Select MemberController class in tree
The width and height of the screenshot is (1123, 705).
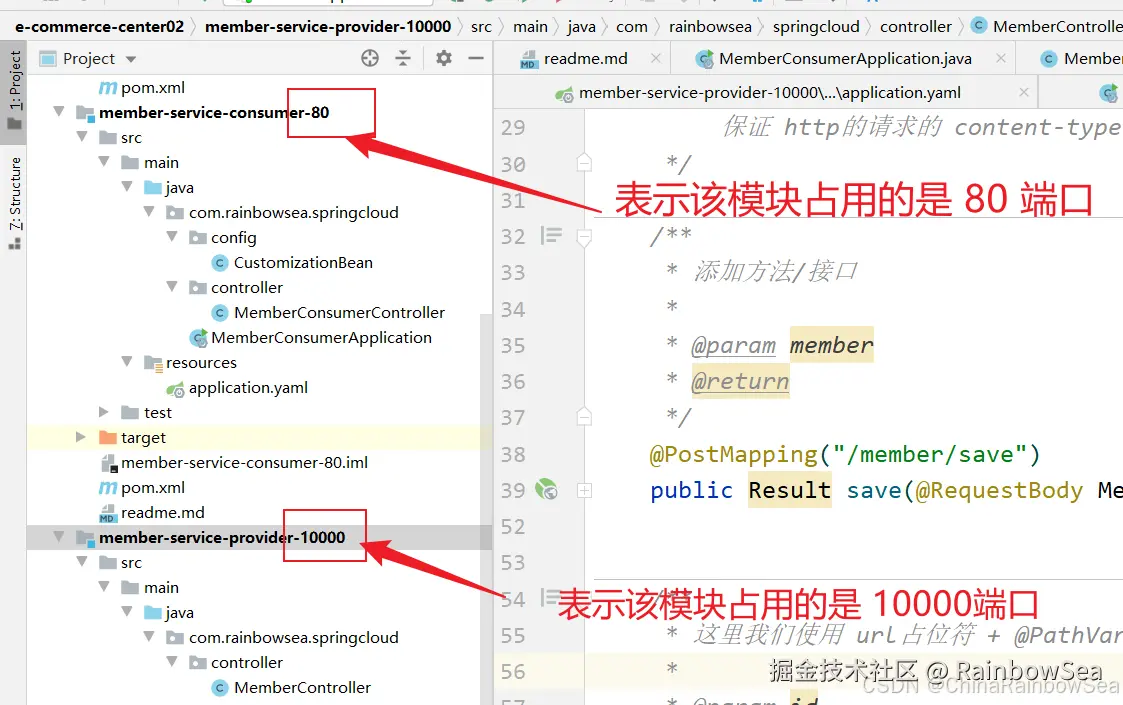pos(302,687)
